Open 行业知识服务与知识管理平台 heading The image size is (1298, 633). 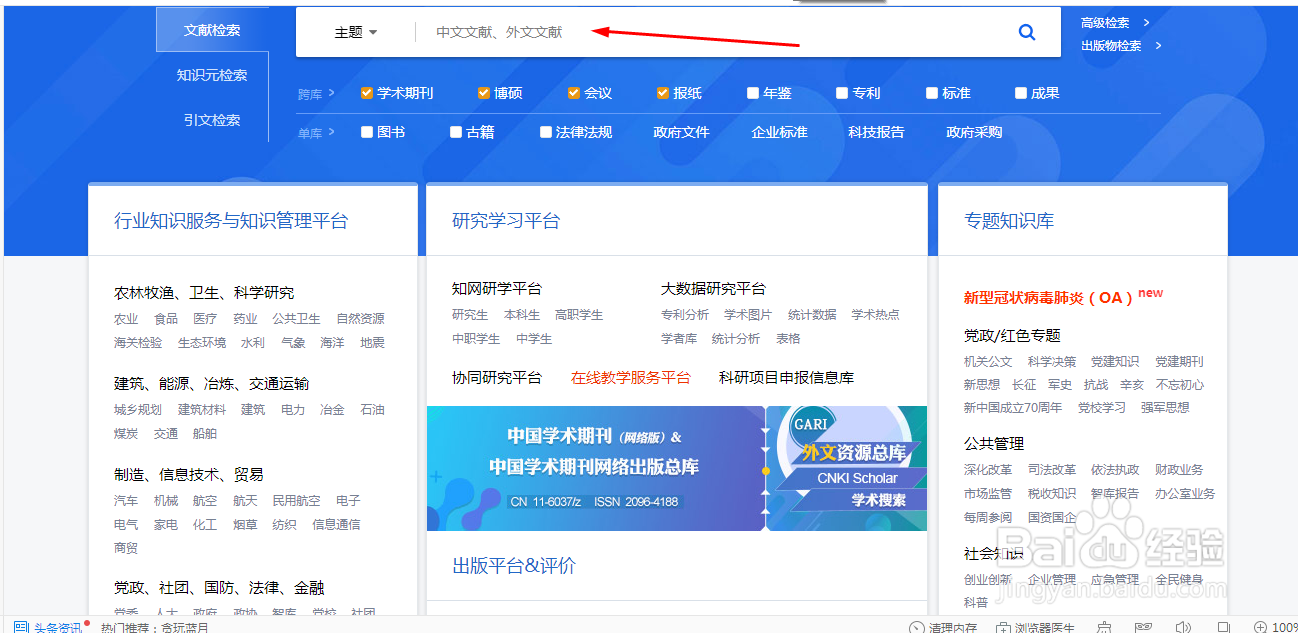pos(231,221)
